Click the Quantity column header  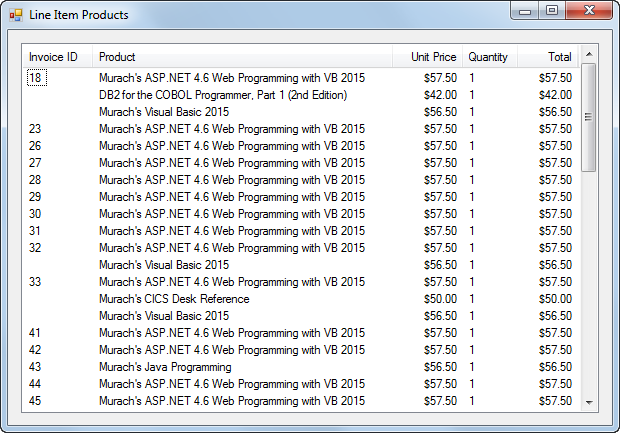click(x=490, y=57)
